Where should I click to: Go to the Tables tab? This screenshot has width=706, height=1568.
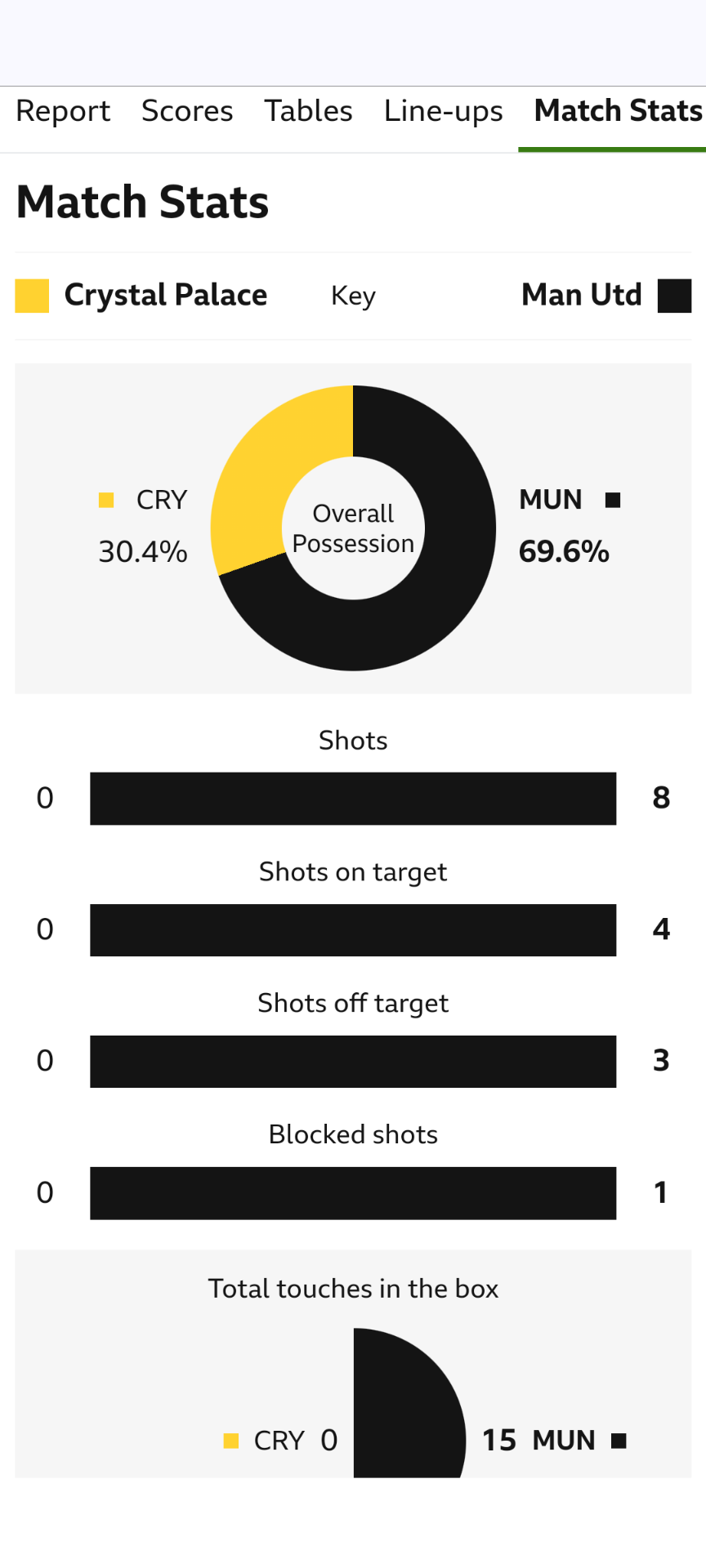308,111
